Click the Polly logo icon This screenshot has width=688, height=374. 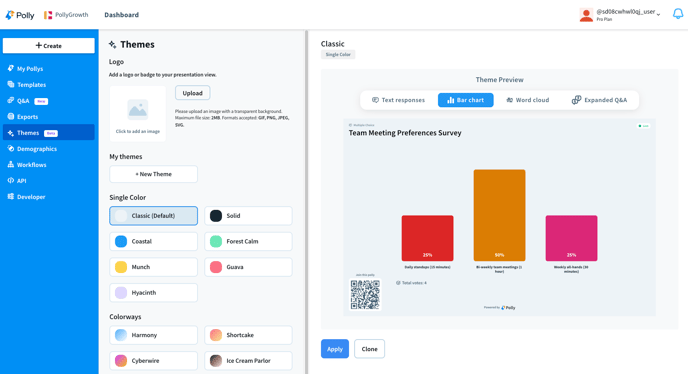[x=10, y=15]
